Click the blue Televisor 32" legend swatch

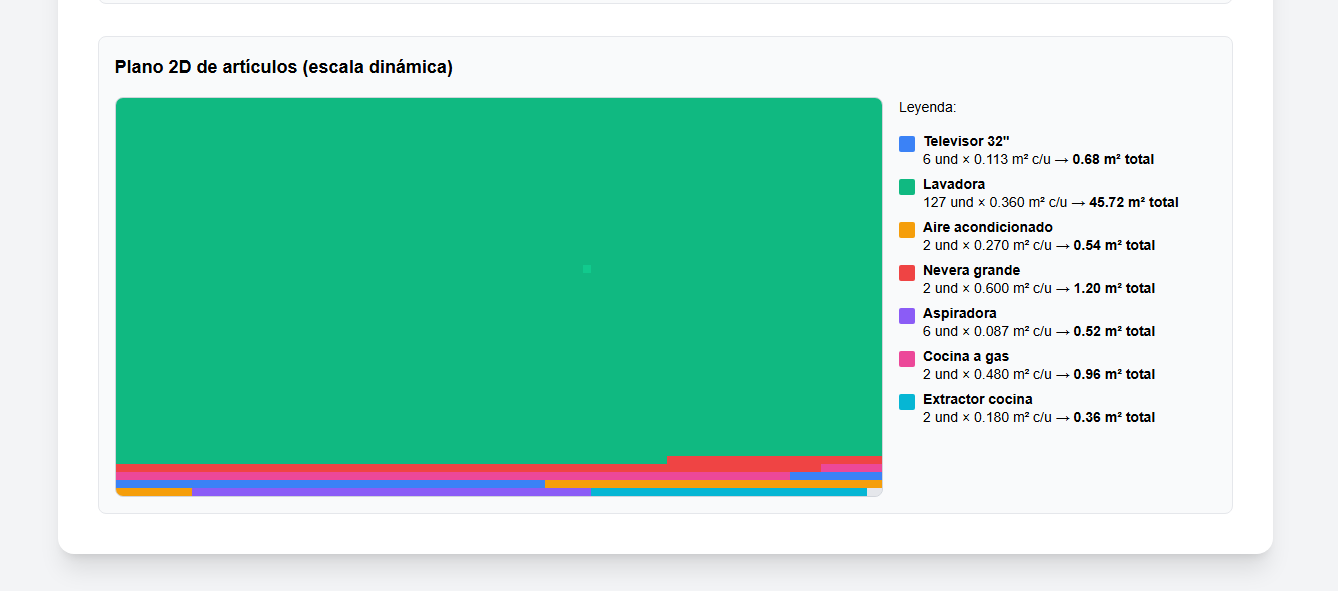(907, 144)
